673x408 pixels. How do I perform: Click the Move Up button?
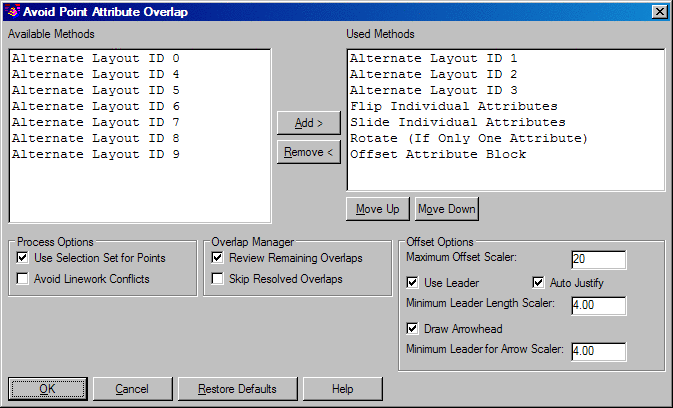378,209
